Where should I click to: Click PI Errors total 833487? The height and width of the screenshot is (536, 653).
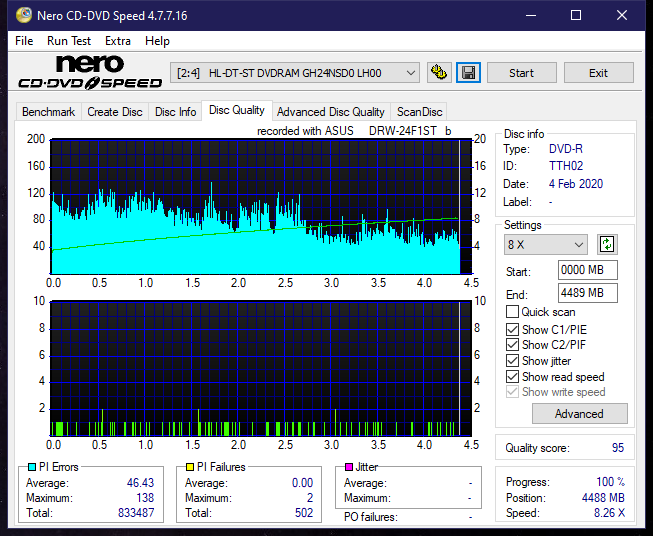coord(136,513)
